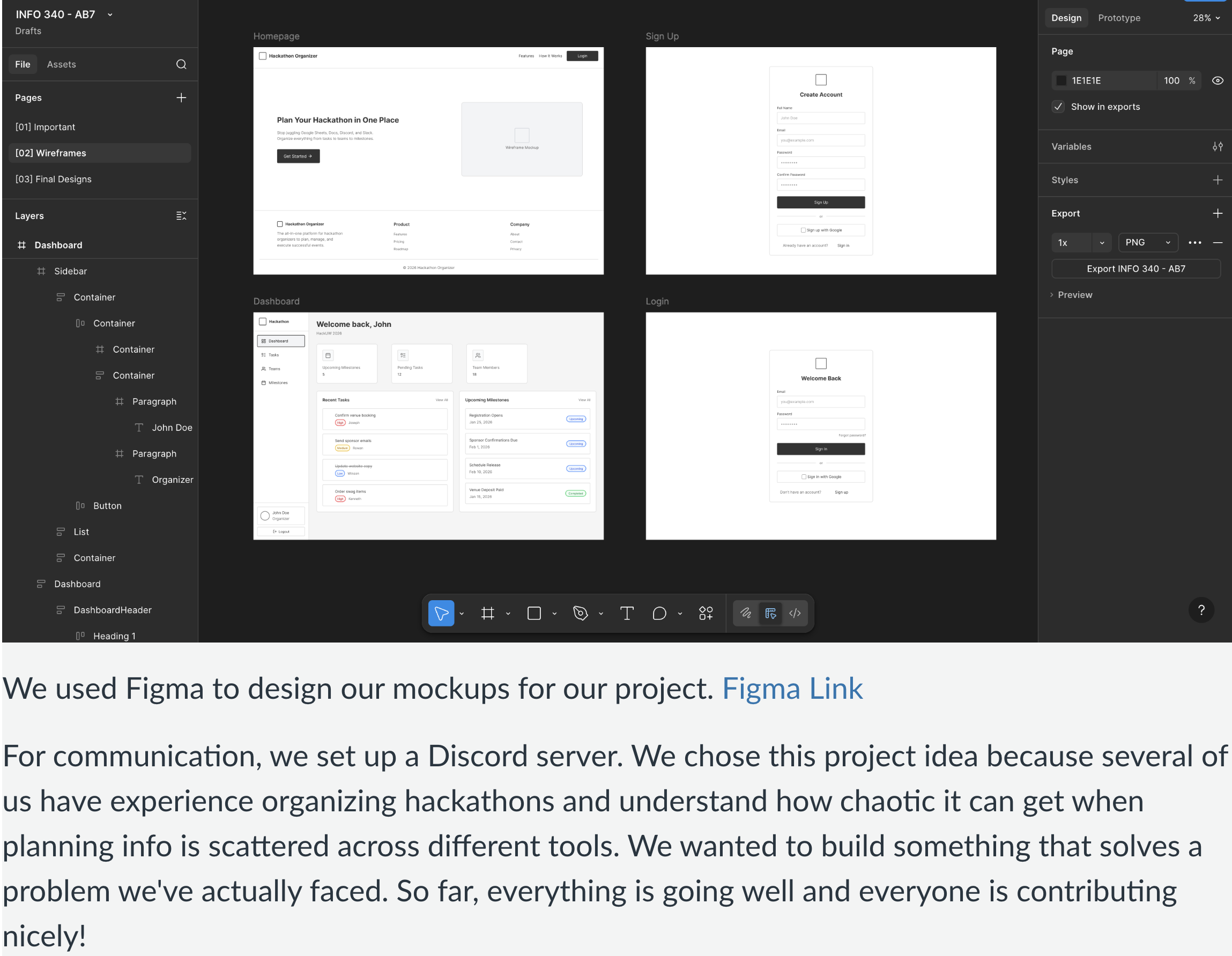1232x956 pixels.
Task: Open the Figma Link hyperlink
Action: [792, 688]
